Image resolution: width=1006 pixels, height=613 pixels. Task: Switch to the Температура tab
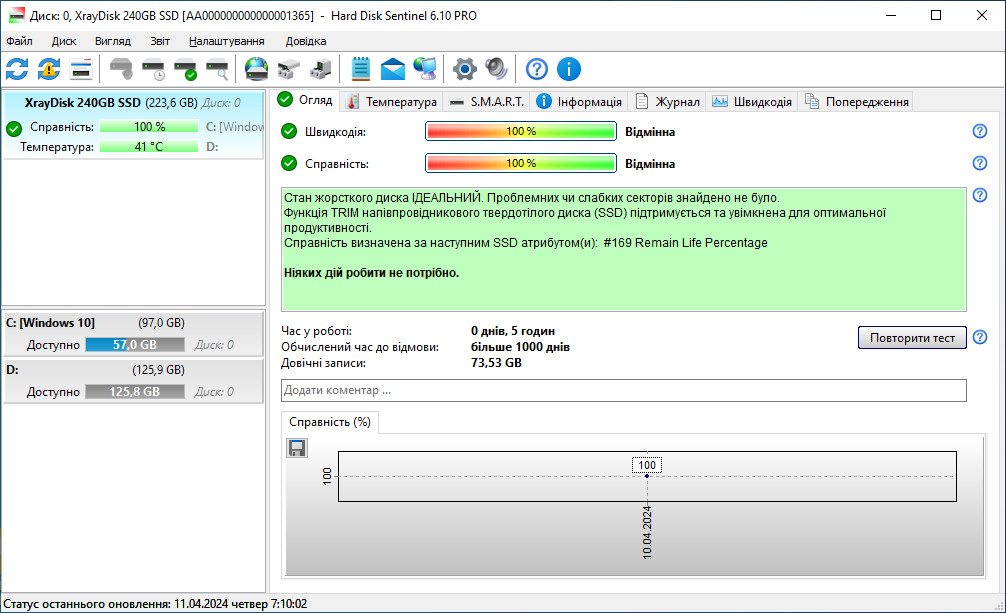click(391, 101)
